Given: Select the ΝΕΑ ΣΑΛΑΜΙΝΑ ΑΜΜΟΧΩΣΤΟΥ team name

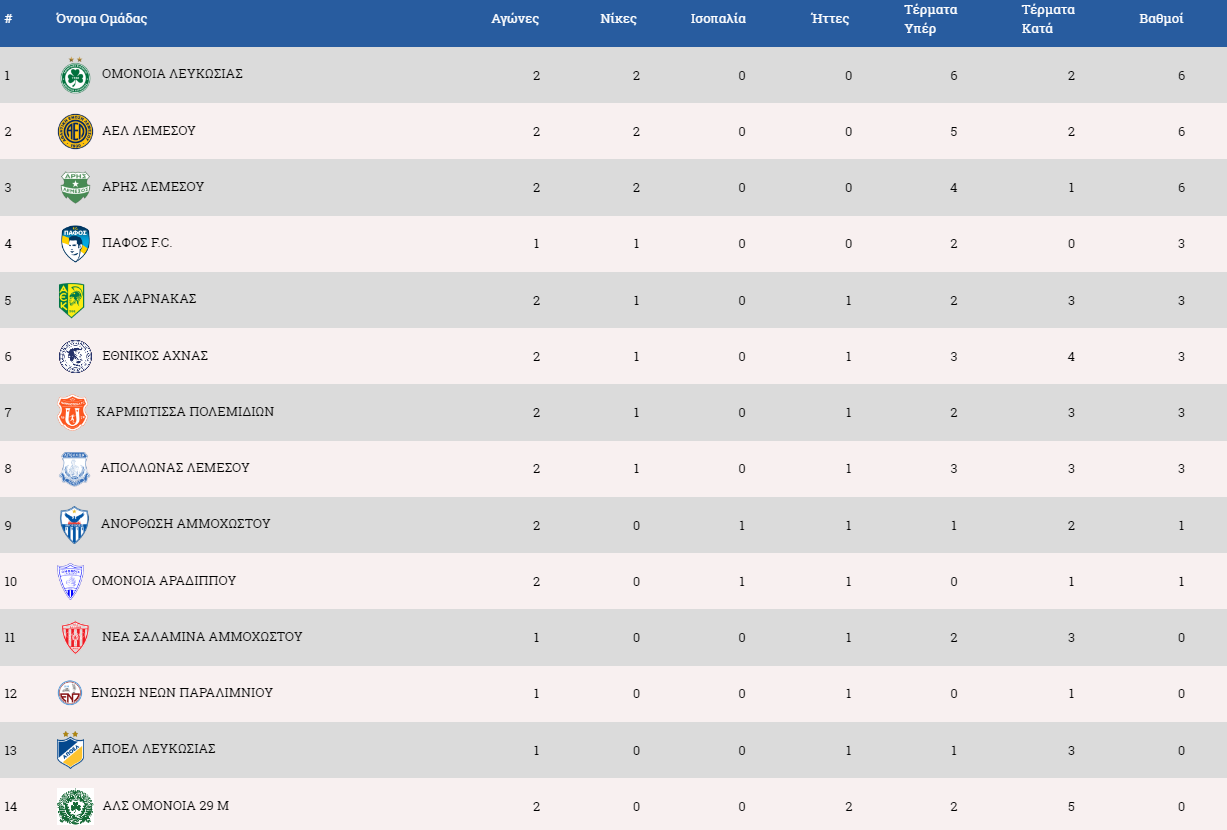Looking at the screenshot, I should click(x=202, y=636).
